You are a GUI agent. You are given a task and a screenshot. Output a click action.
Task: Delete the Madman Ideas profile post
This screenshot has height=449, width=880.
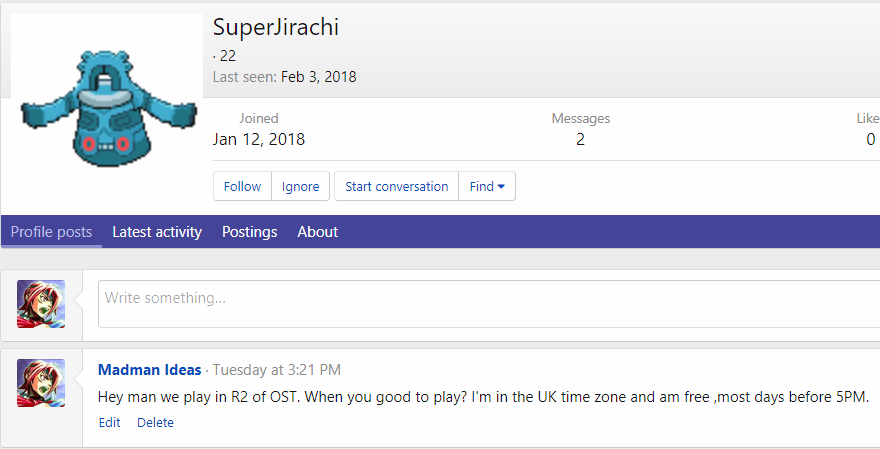point(155,423)
